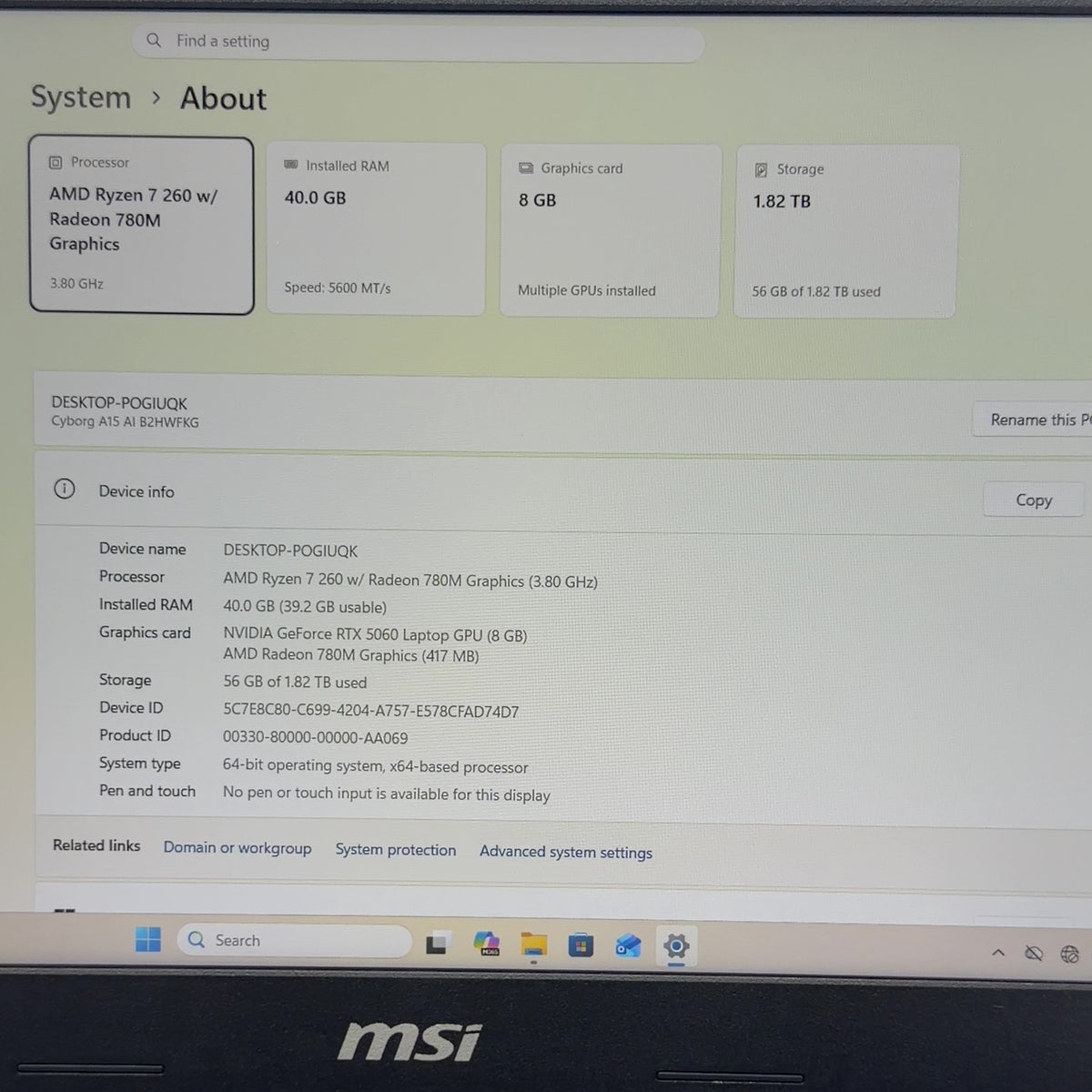Copy the device info
This screenshot has height=1092, width=1092.
click(1034, 500)
